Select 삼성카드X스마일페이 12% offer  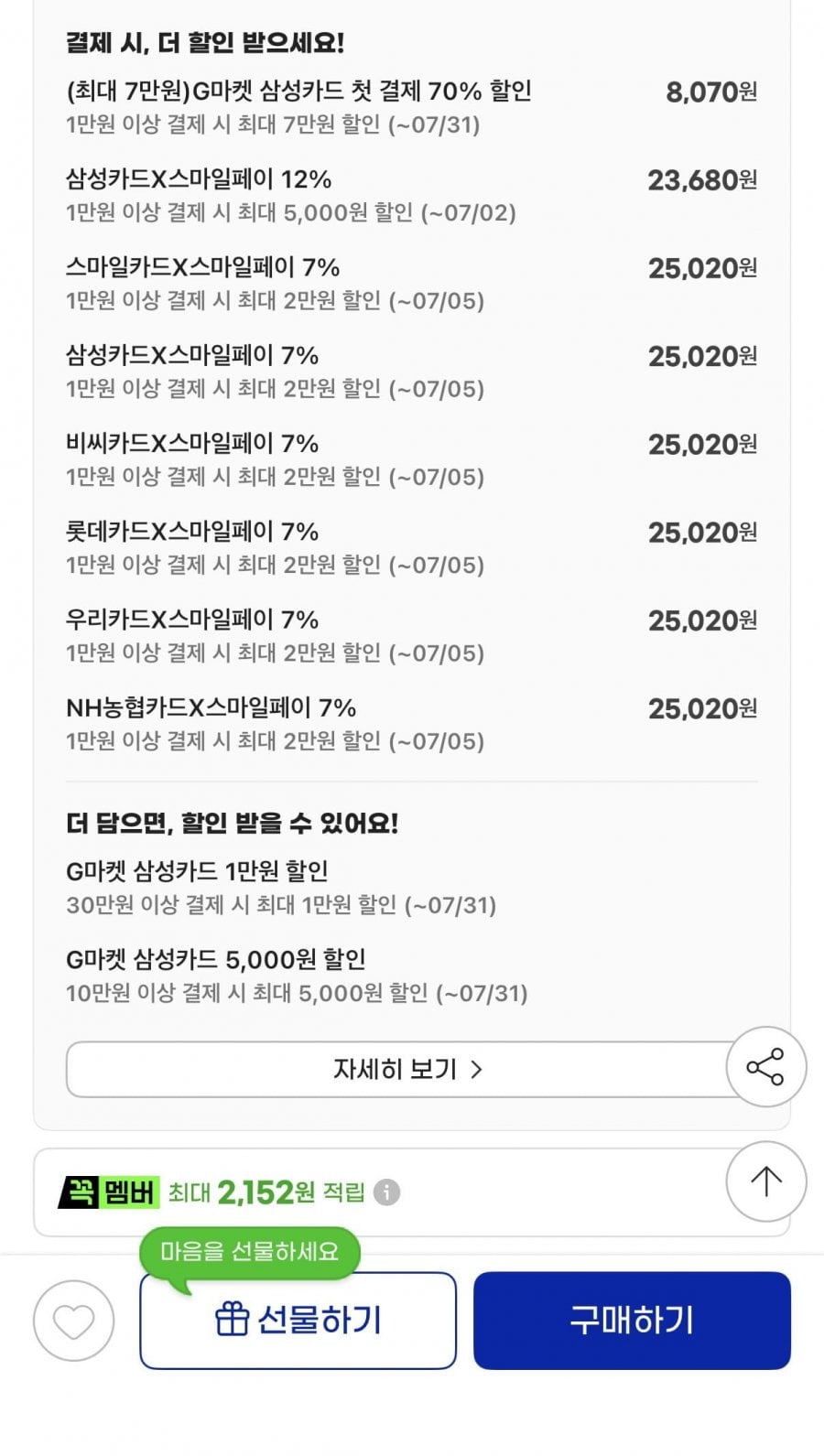coord(411,195)
